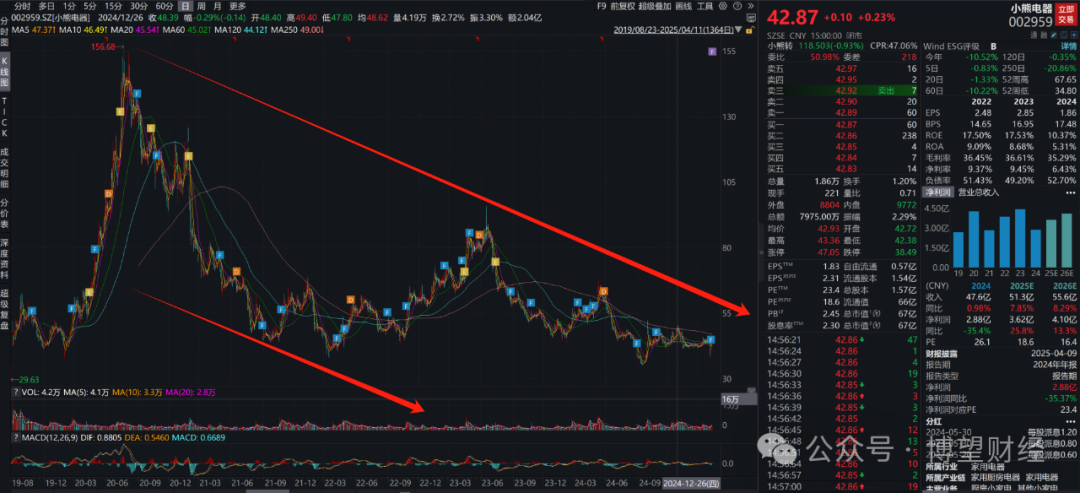
Task: Click the MA60 45.02 indicator label
Action: pos(188,31)
